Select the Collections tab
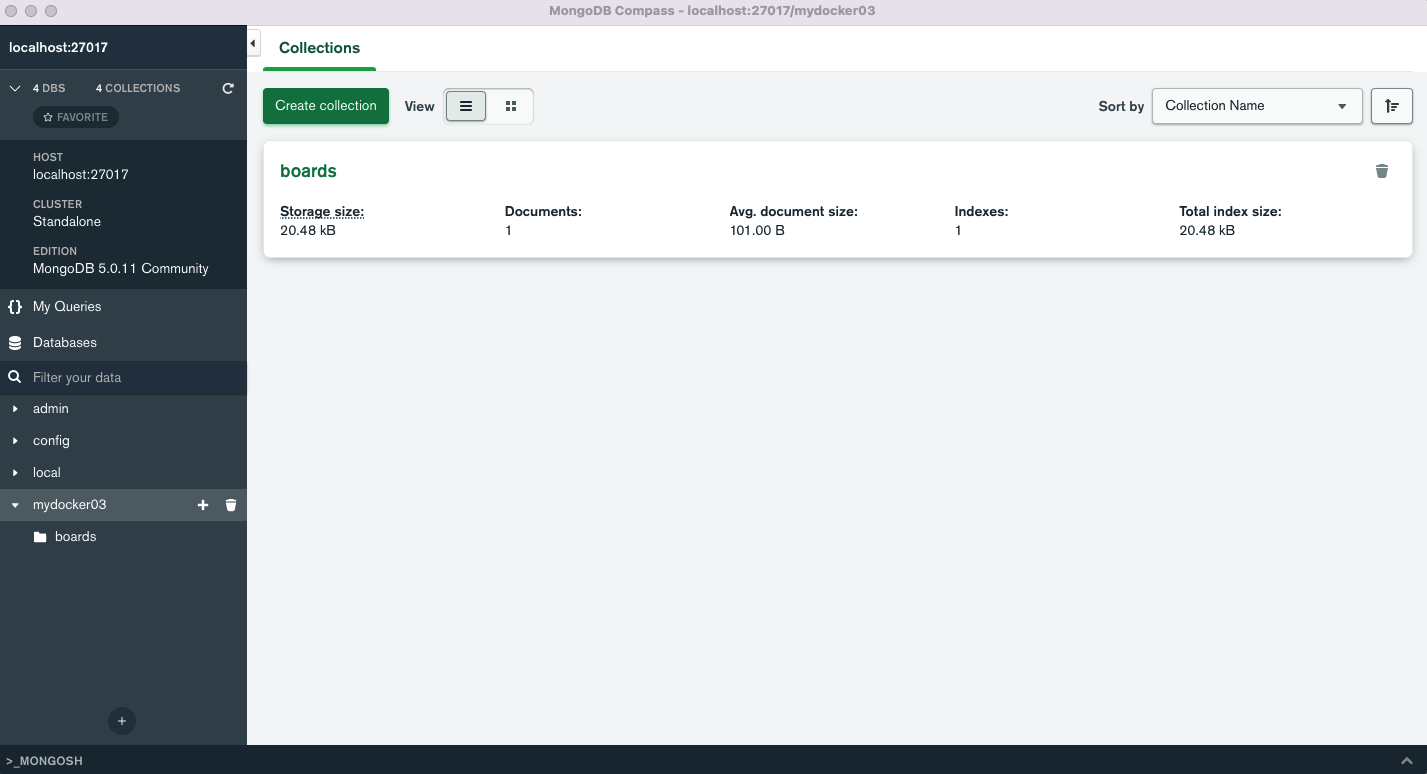This screenshot has width=1427, height=774. click(x=319, y=48)
